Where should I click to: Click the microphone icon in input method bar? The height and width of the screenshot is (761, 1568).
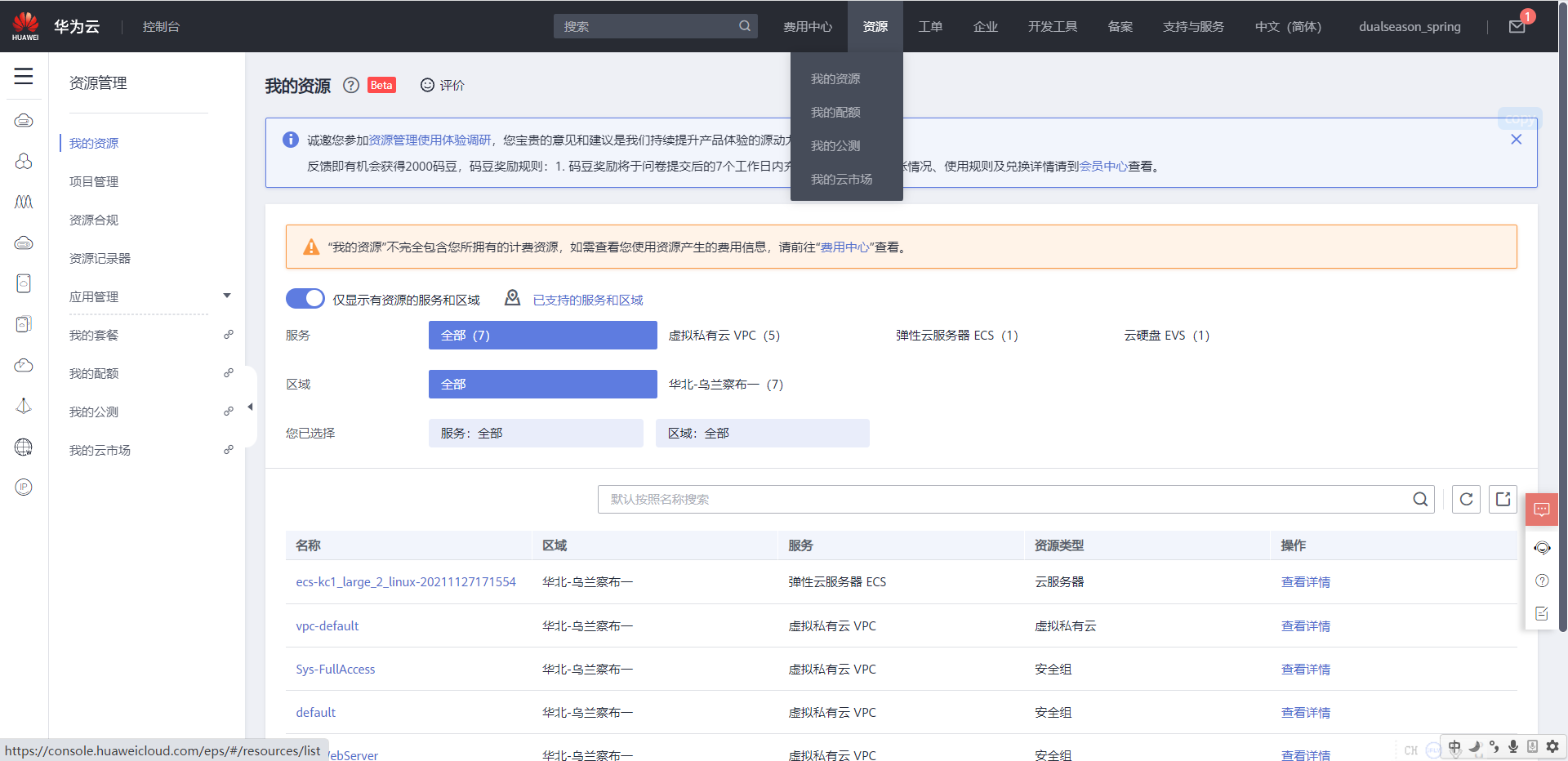tap(1513, 746)
